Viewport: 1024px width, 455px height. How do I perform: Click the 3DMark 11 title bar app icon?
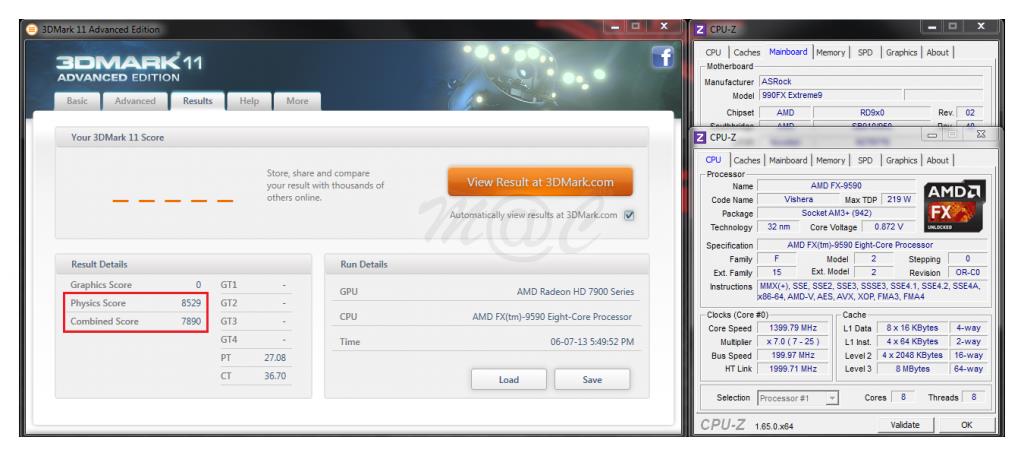[31, 29]
